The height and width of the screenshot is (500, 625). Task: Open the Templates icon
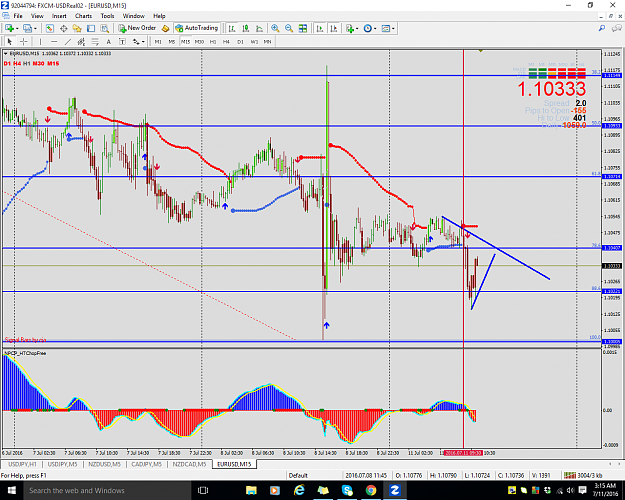coord(386,28)
